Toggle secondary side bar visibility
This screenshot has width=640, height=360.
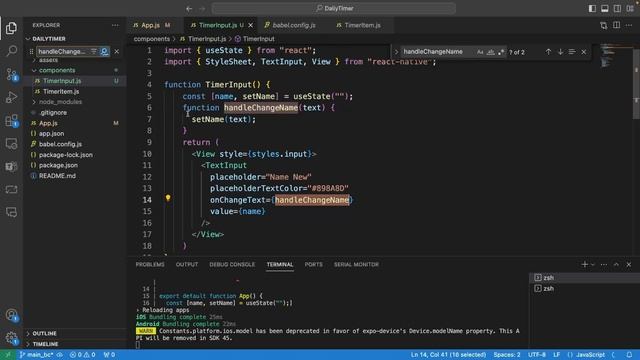(x=618, y=8)
